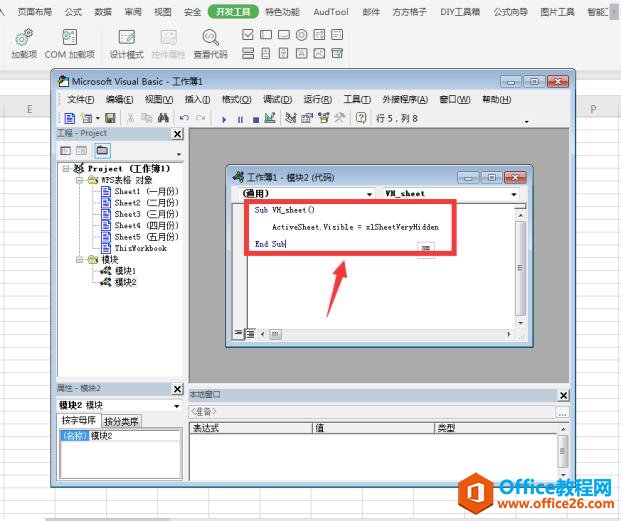The image size is (621, 521).
Task: Select Sheet5 (五月份) in project tree
Action: click(x=140, y=237)
